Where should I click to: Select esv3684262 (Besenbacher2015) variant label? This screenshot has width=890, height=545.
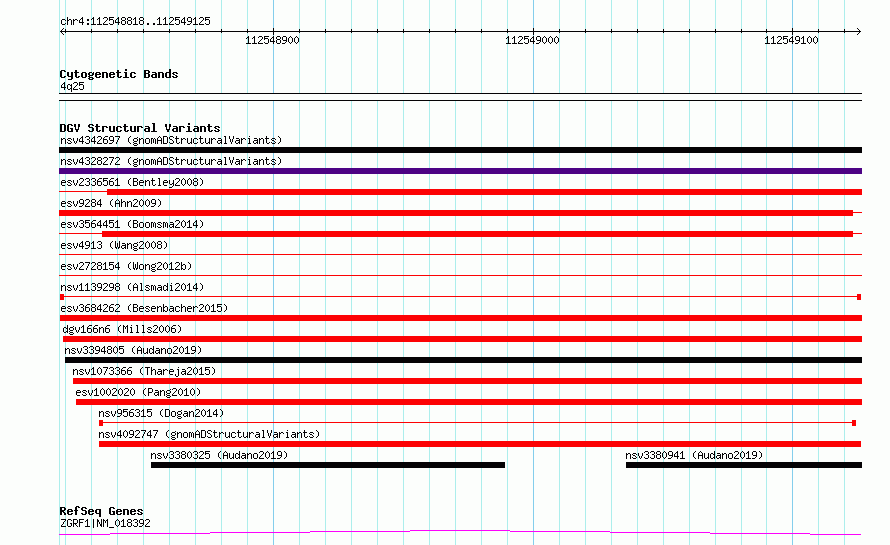click(x=144, y=308)
